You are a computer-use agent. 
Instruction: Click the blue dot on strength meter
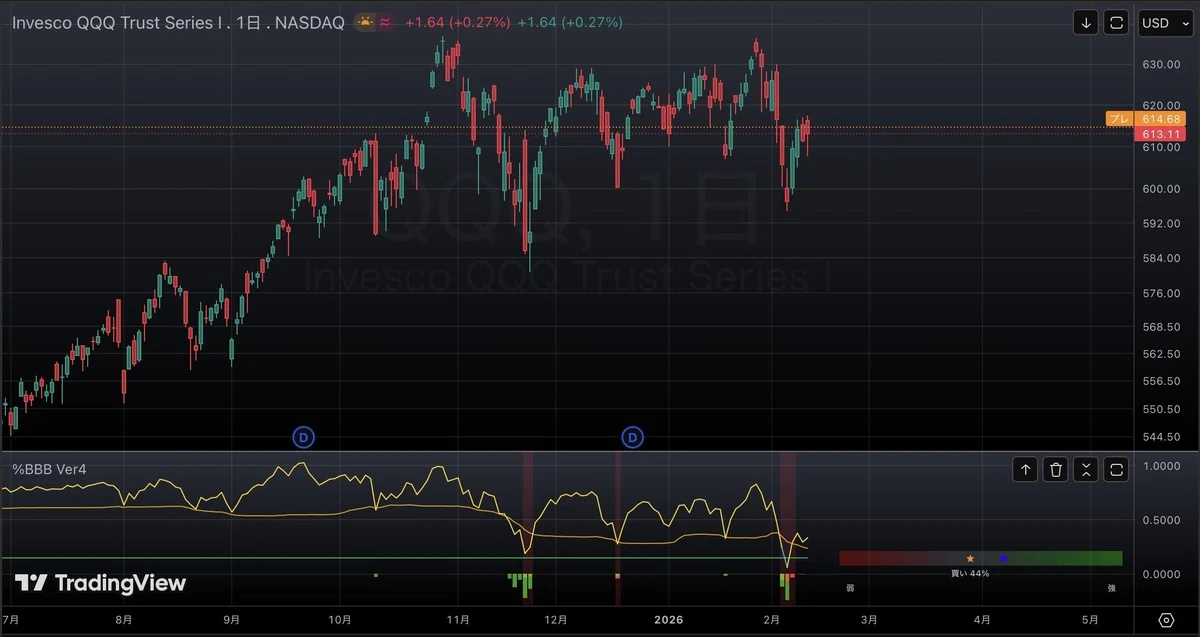(1003, 558)
